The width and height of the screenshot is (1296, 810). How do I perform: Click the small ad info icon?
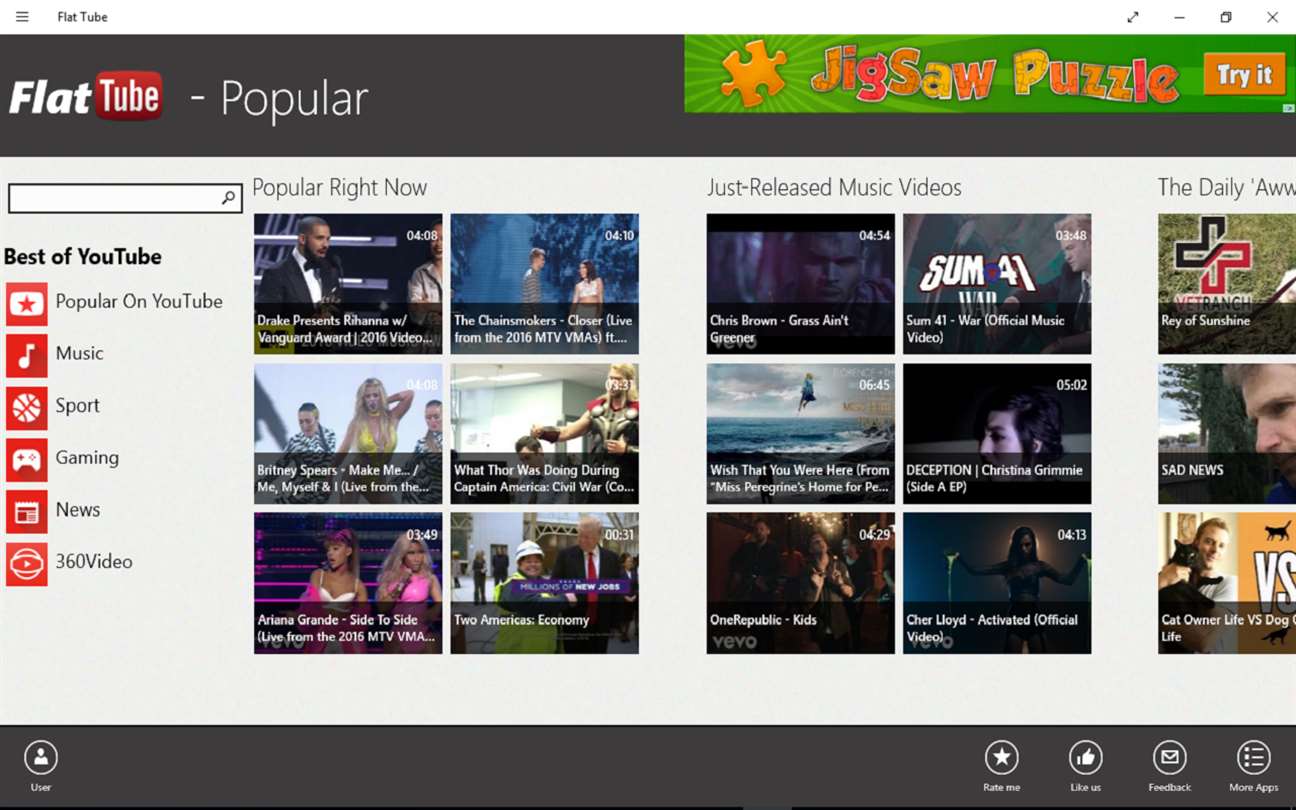coord(1289,108)
